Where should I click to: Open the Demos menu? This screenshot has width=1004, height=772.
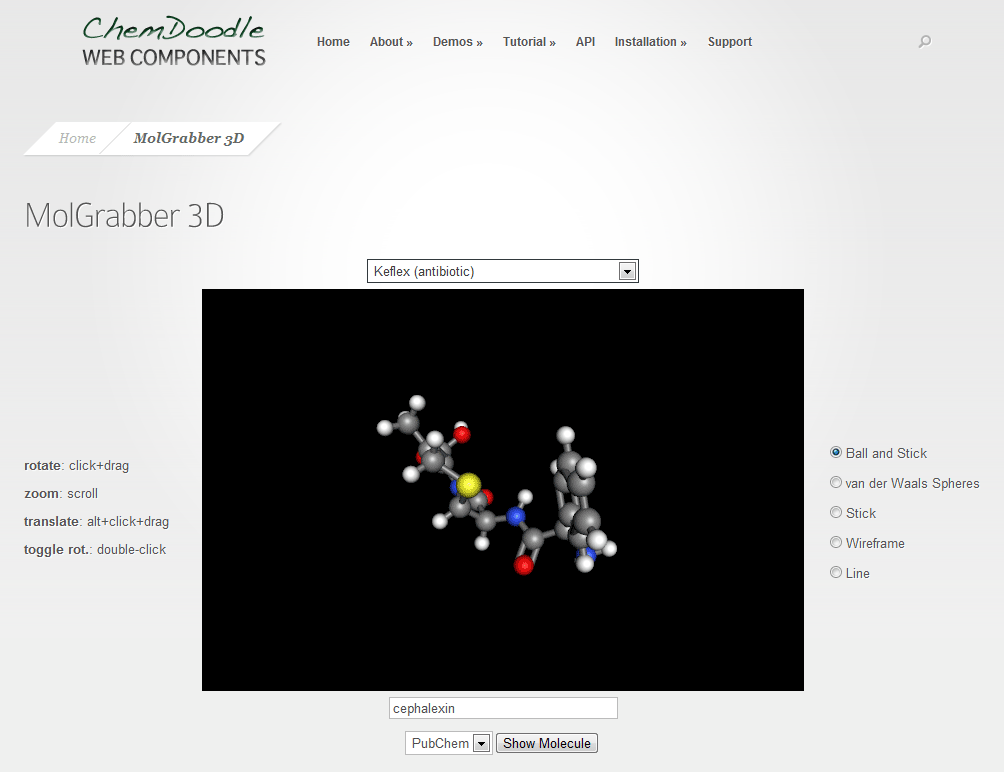457,42
